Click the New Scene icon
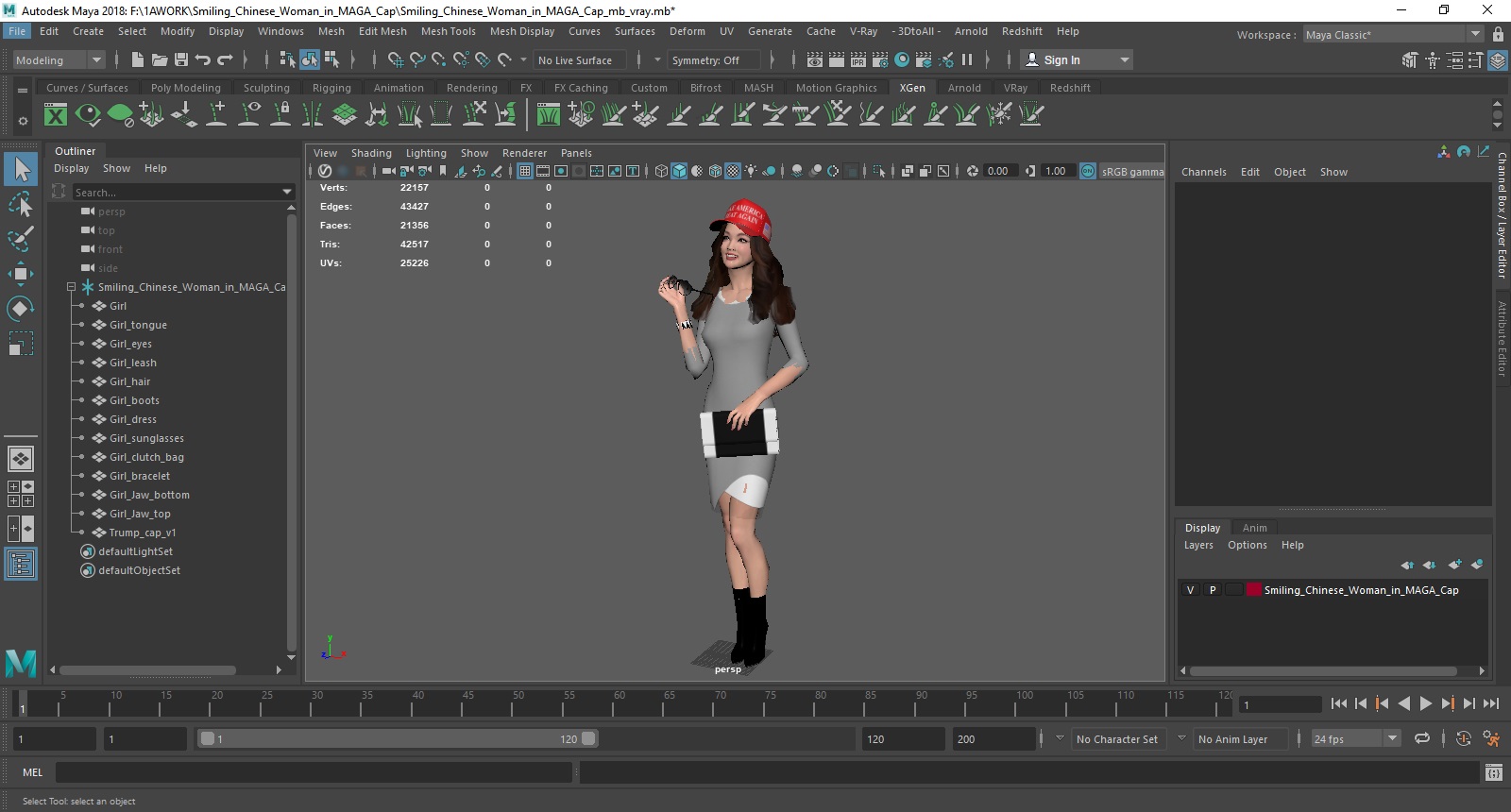 138,59
